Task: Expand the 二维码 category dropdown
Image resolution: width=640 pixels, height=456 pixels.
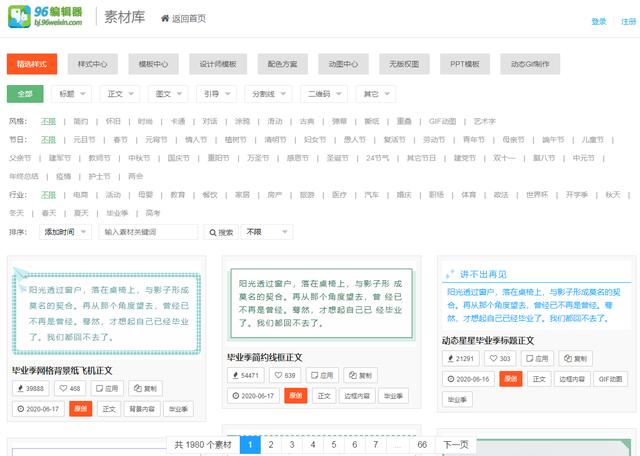Action: tap(324, 94)
